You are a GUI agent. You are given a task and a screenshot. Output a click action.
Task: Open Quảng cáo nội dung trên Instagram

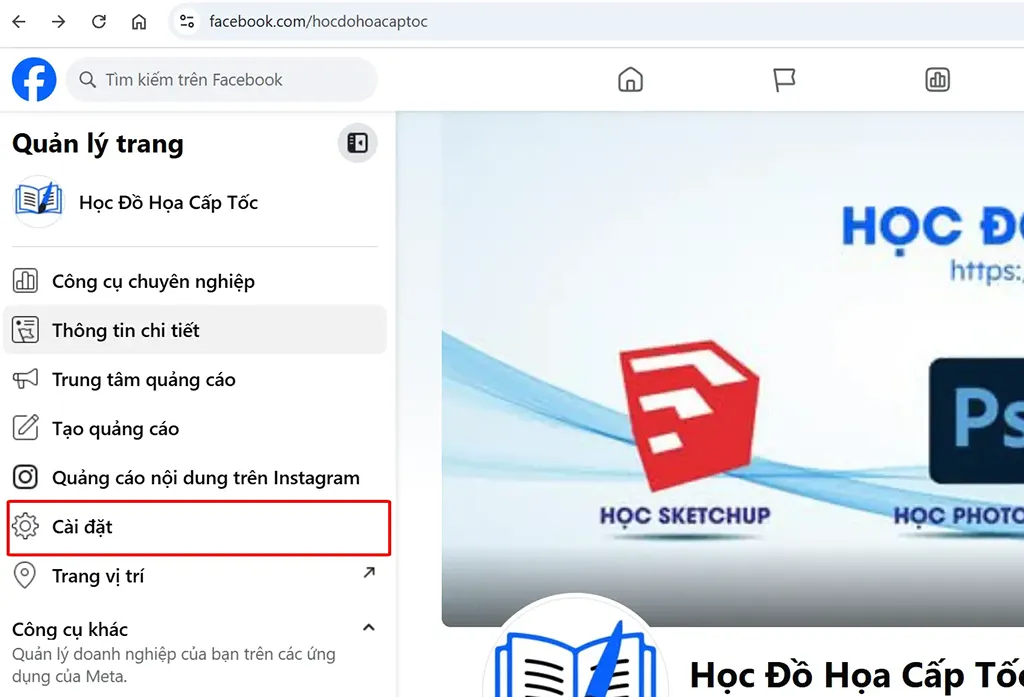pyautogui.click(x=205, y=478)
